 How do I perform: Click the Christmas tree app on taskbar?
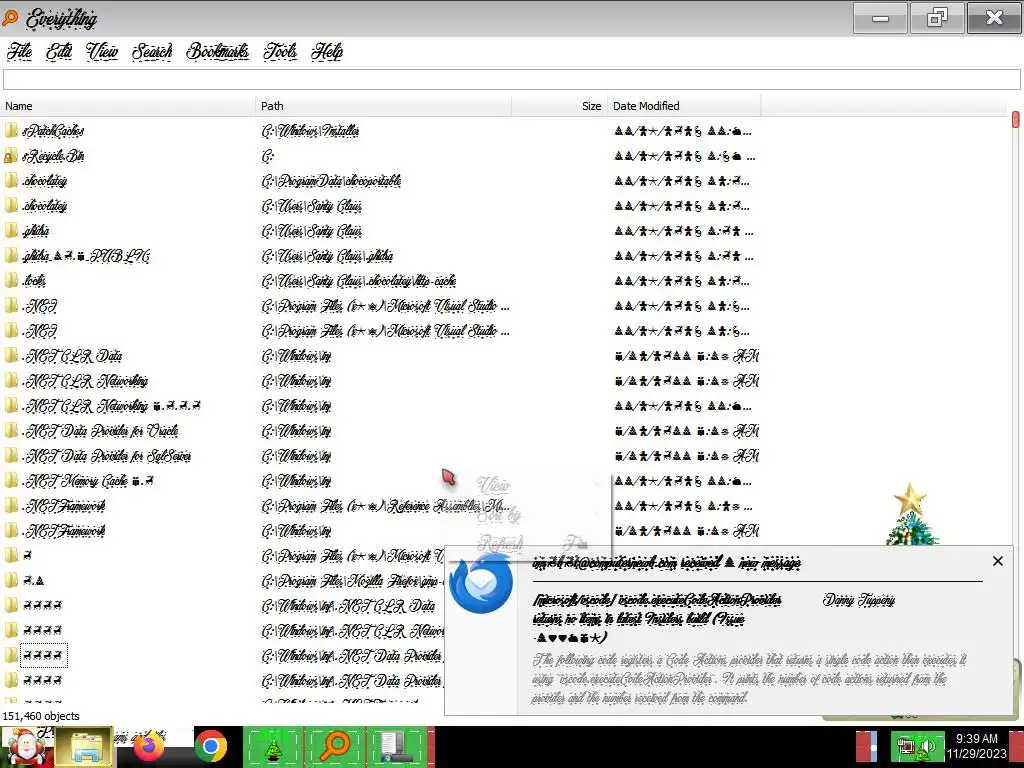272,747
